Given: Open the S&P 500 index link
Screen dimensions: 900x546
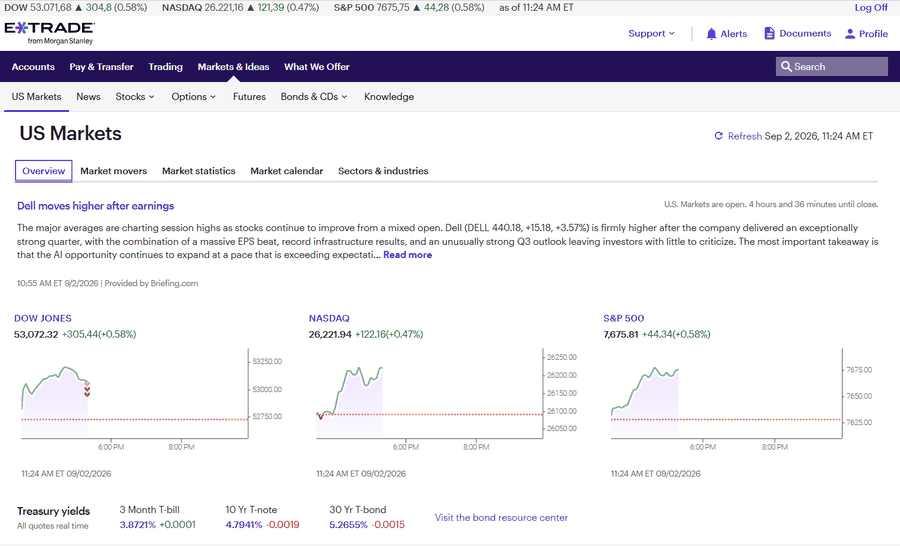Looking at the screenshot, I should (x=623, y=318).
